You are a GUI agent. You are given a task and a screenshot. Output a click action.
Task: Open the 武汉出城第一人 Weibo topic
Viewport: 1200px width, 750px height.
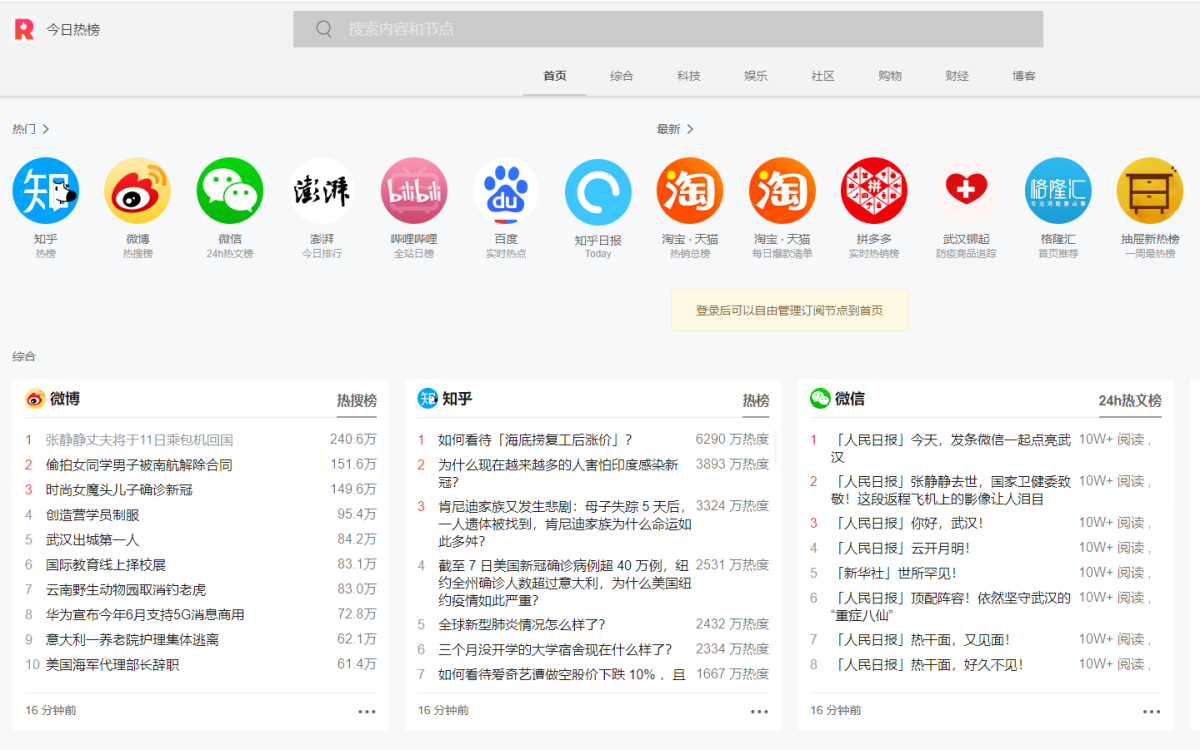pos(92,540)
